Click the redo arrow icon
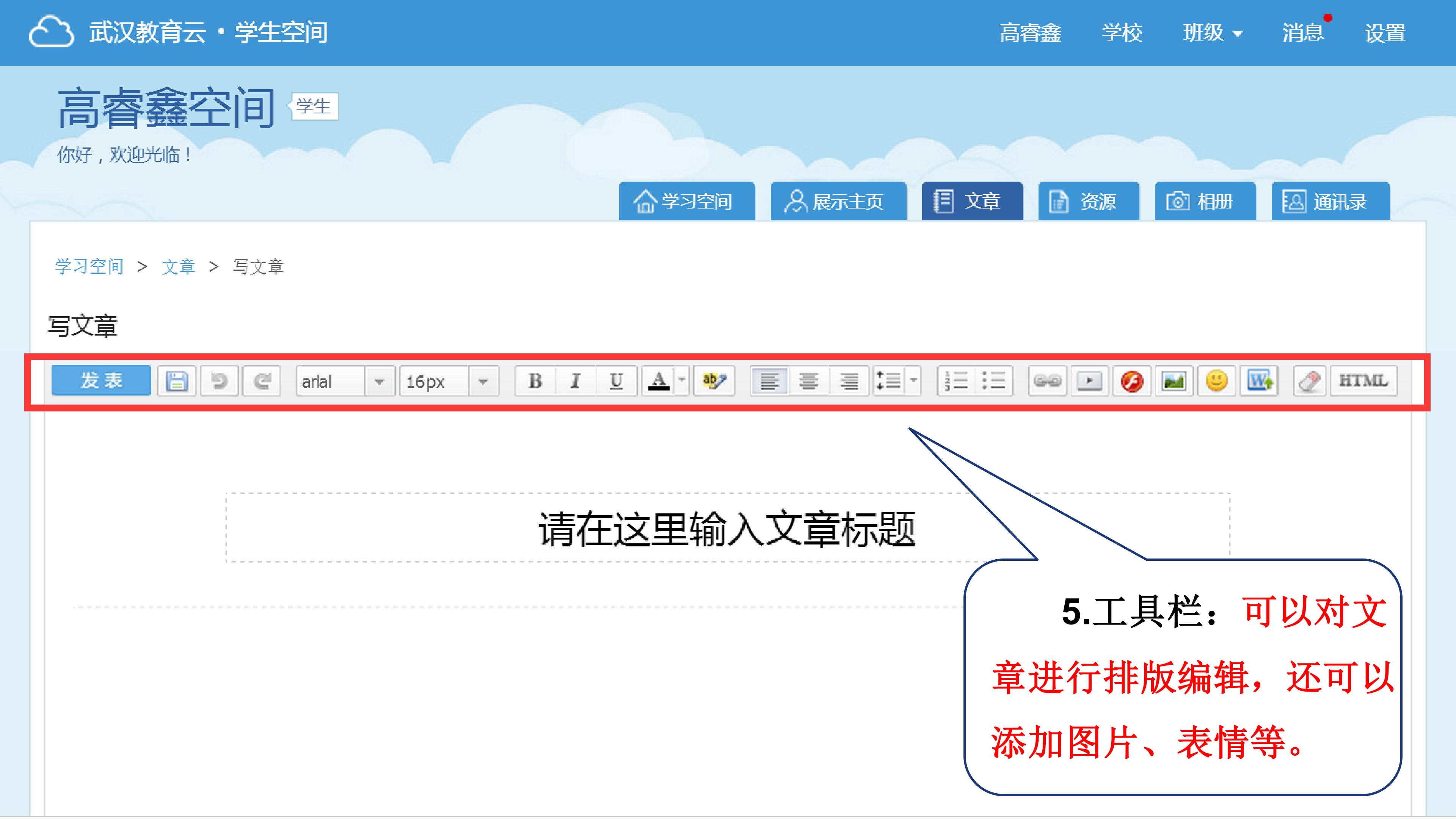Viewport: 1456px width, 819px height. [x=261, y=381]
